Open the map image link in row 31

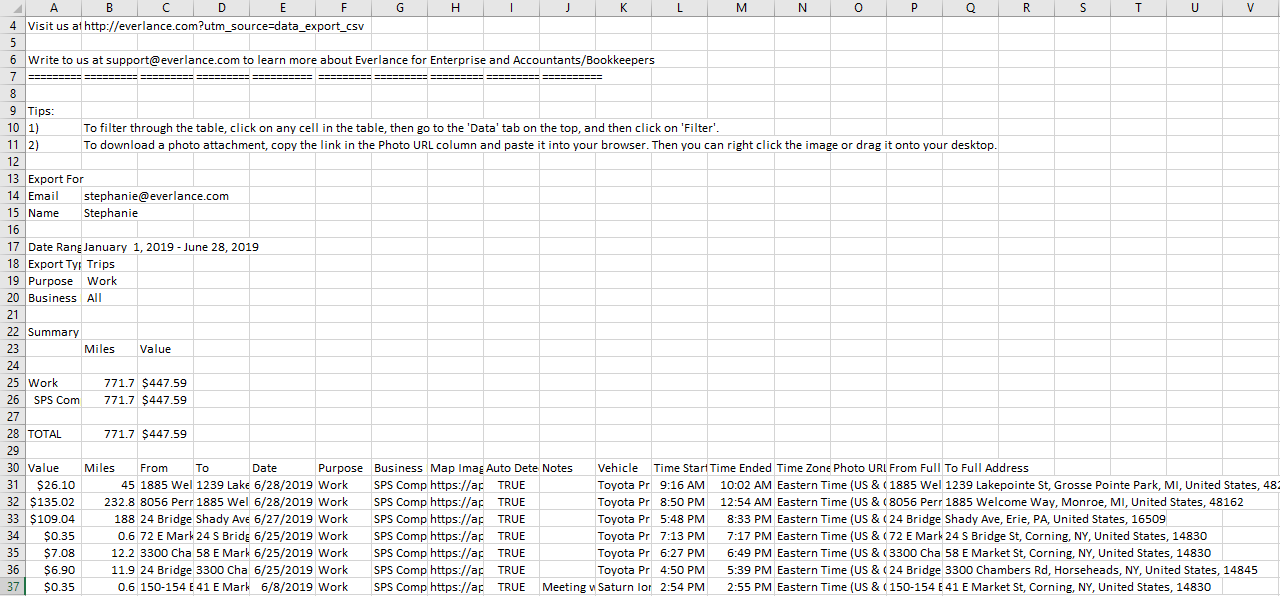[456, 485]
